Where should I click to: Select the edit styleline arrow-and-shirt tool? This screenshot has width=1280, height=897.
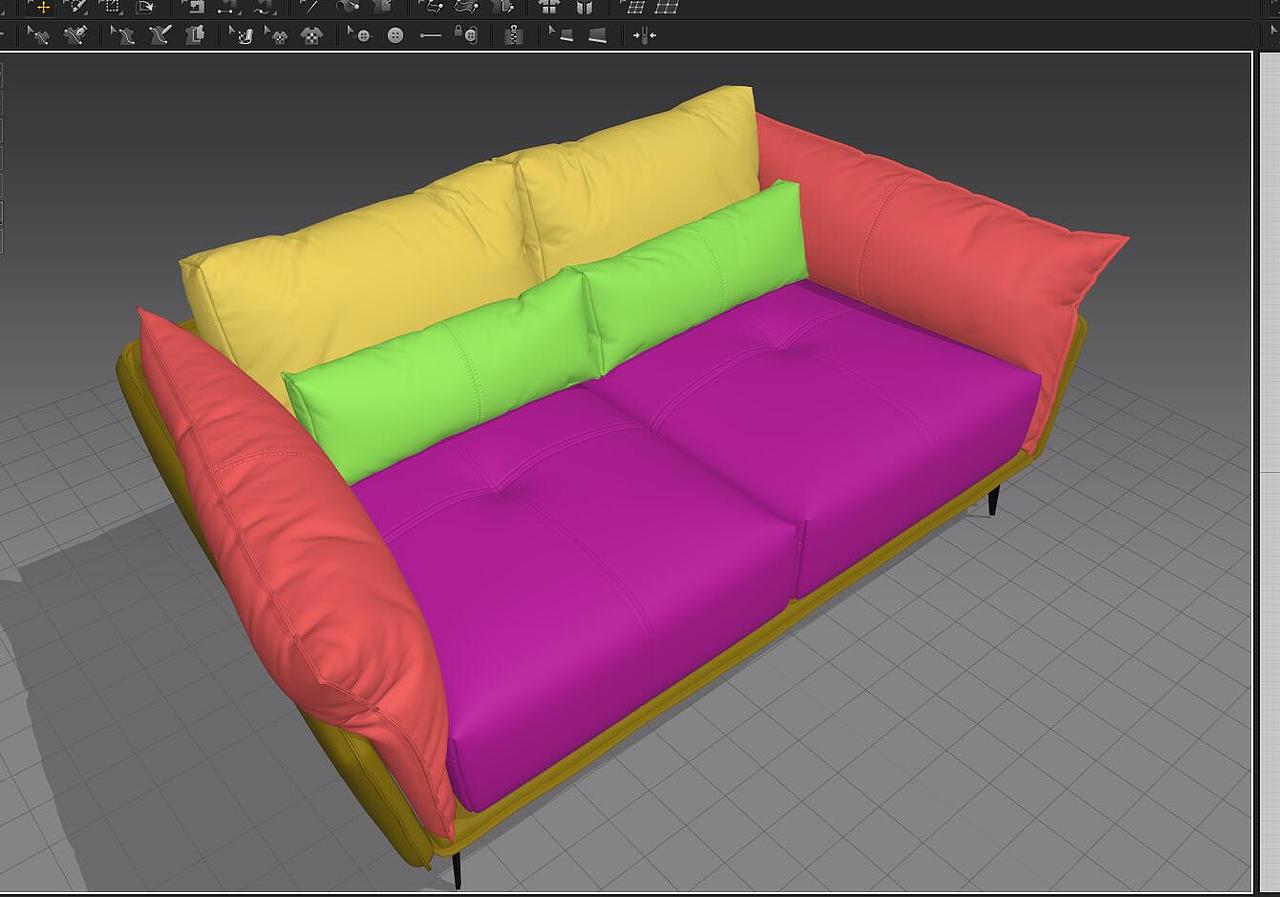[122, 35]
